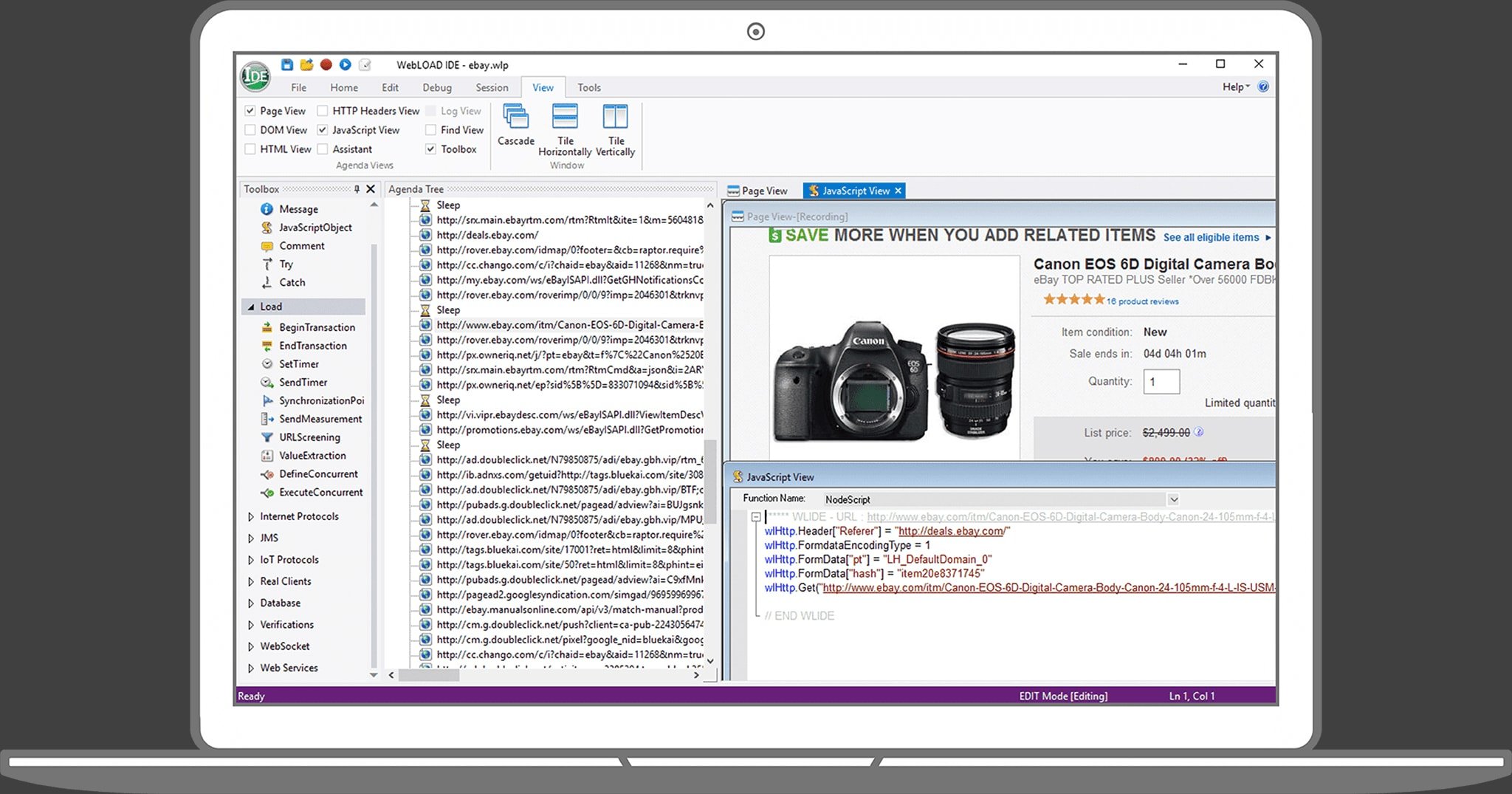Expand the Real Clients section
This screenshot has height=794, width=1512.
[251, 581]
